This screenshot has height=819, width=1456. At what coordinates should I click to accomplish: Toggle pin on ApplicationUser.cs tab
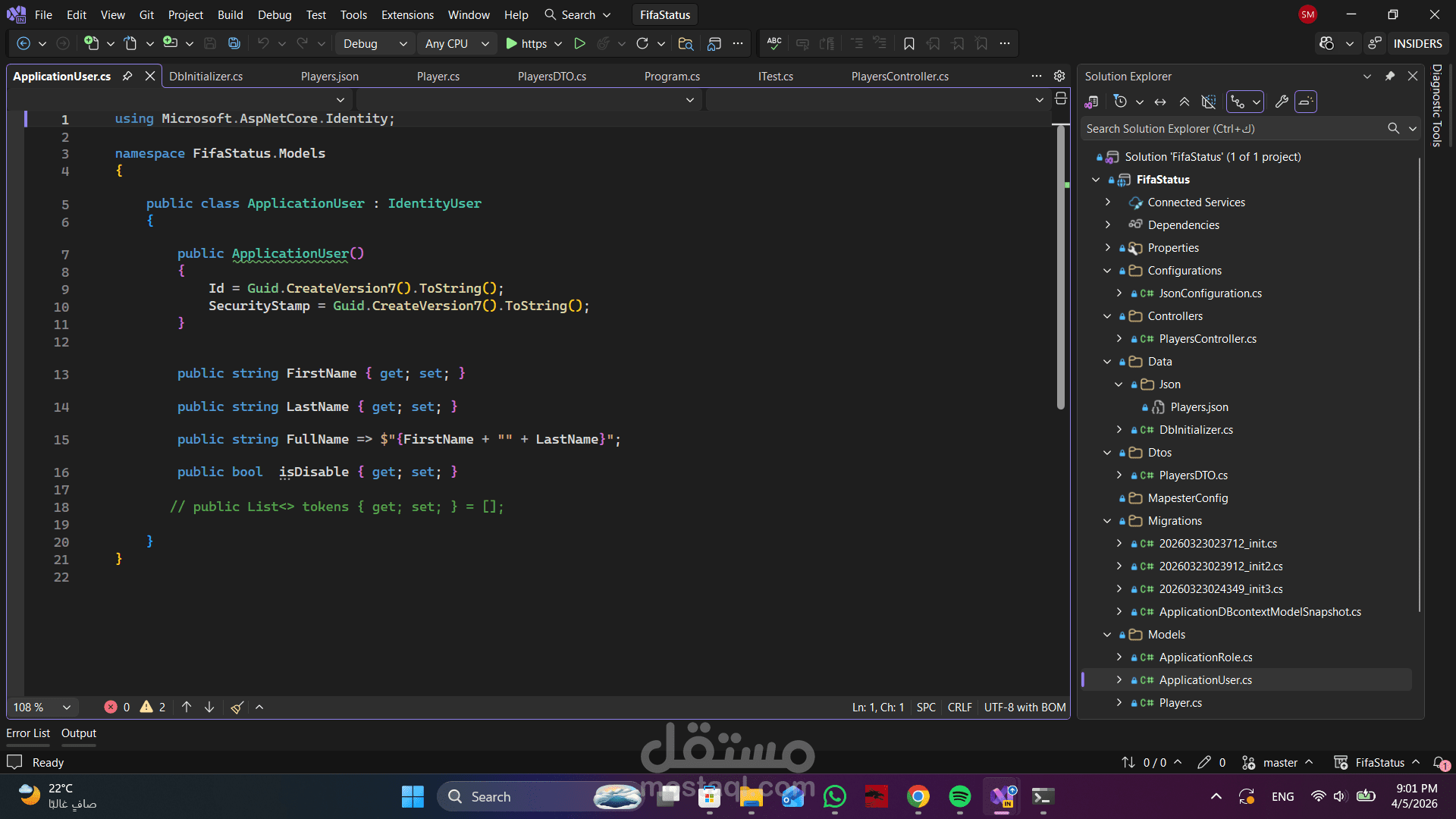point(127,76)
